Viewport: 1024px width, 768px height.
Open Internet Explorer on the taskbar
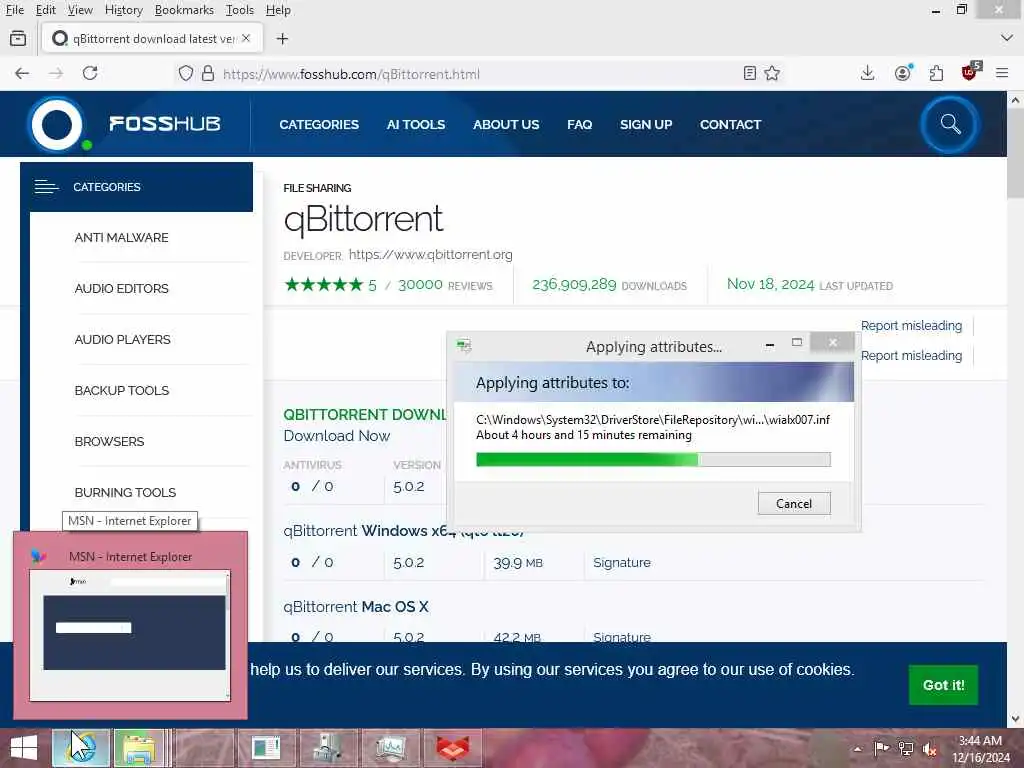(81, 748)
